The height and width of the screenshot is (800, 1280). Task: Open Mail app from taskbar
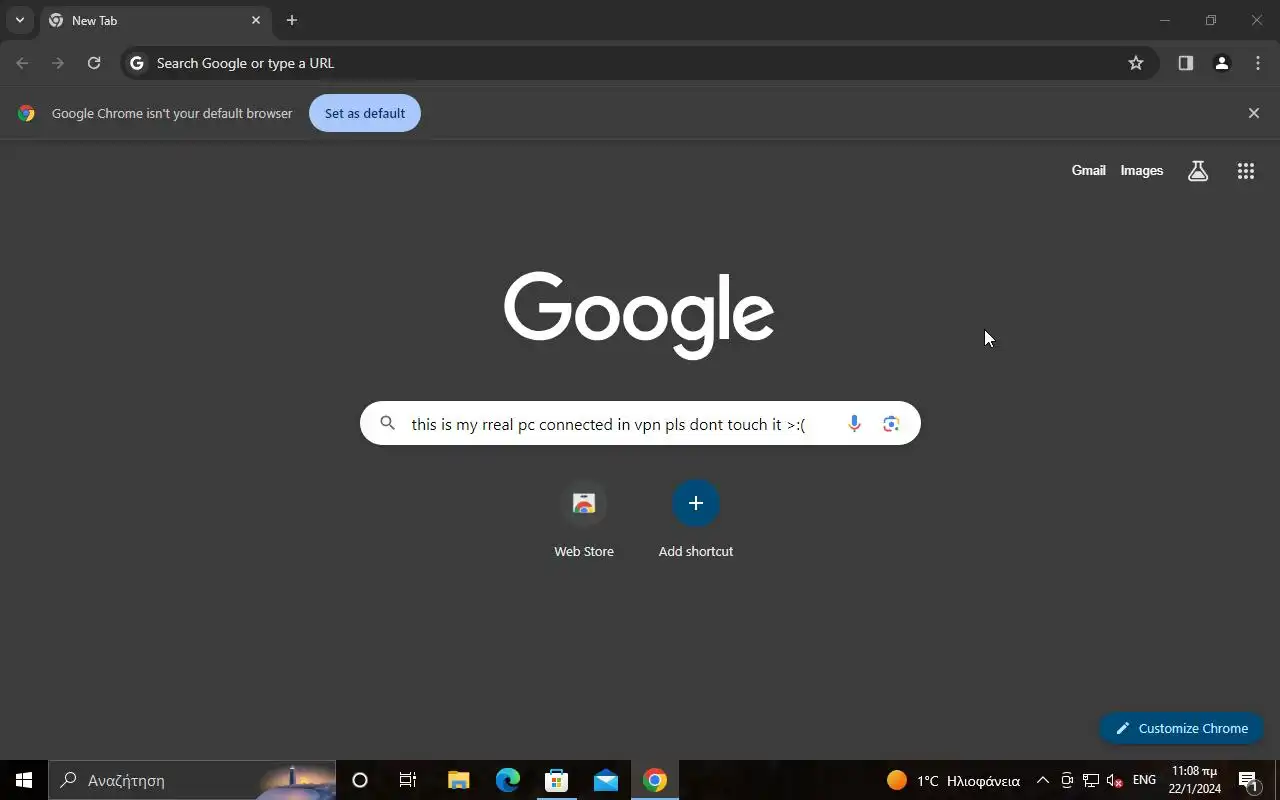point(606,780)
